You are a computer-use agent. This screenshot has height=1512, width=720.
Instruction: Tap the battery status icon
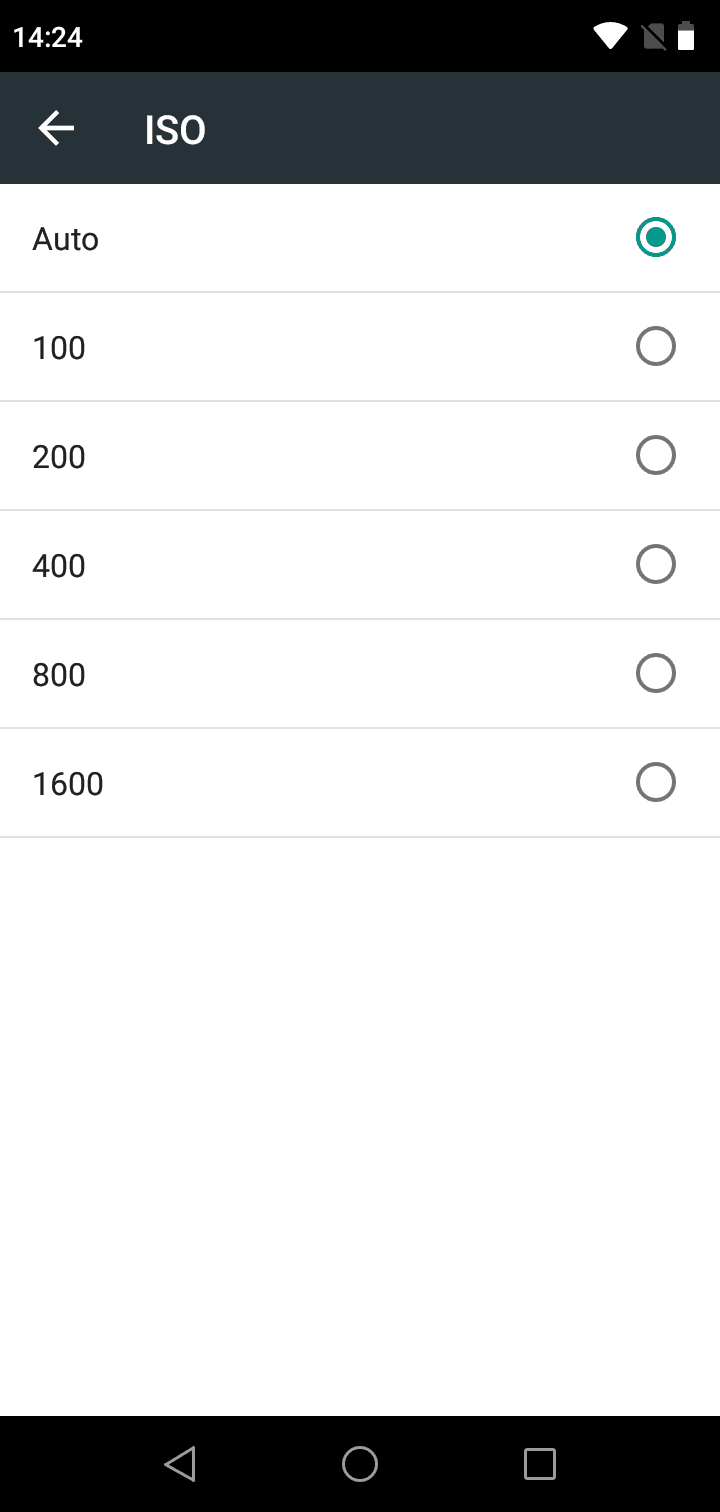[x=686, y=37]
